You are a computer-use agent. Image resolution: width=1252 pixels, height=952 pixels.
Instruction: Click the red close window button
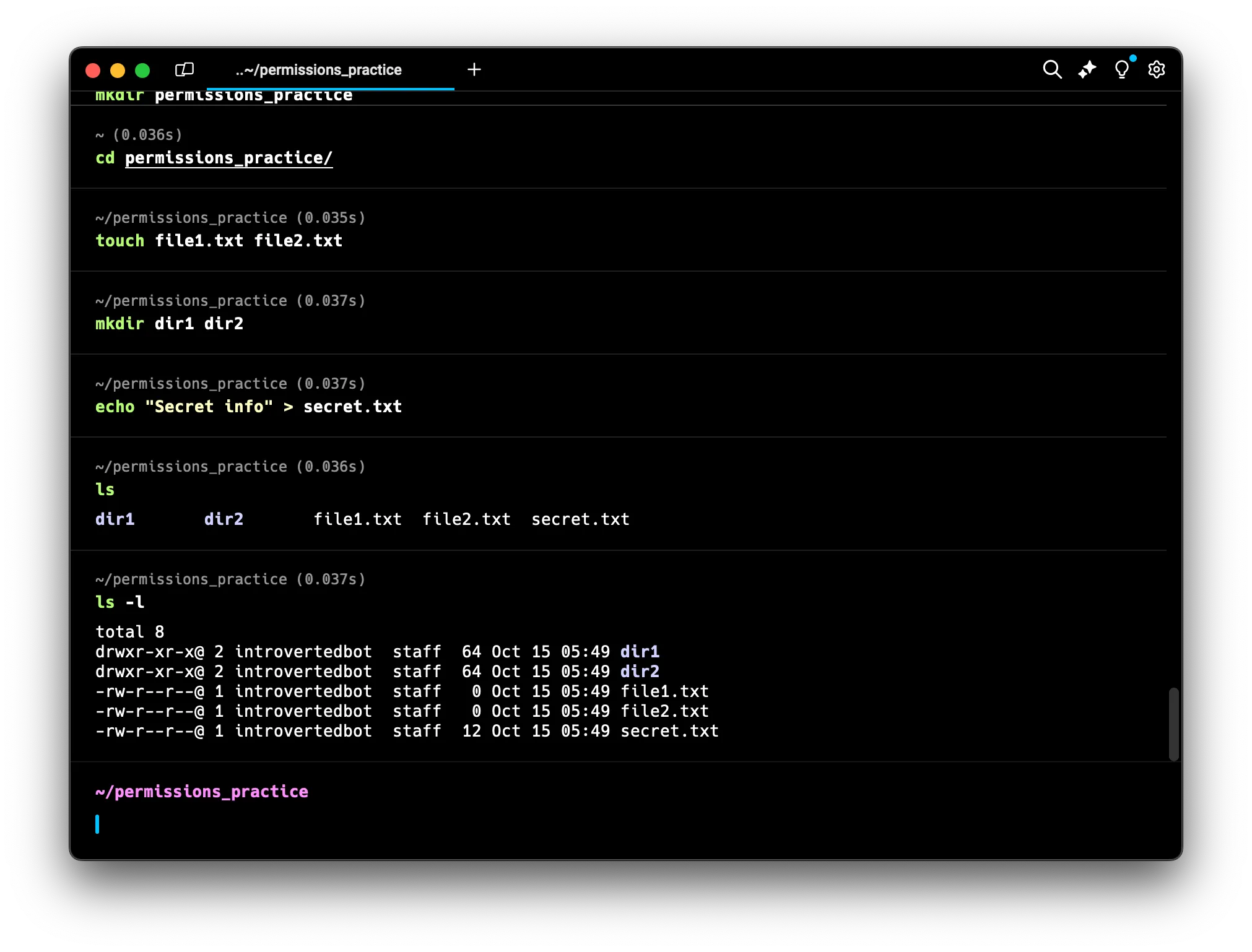pos(93,71)
